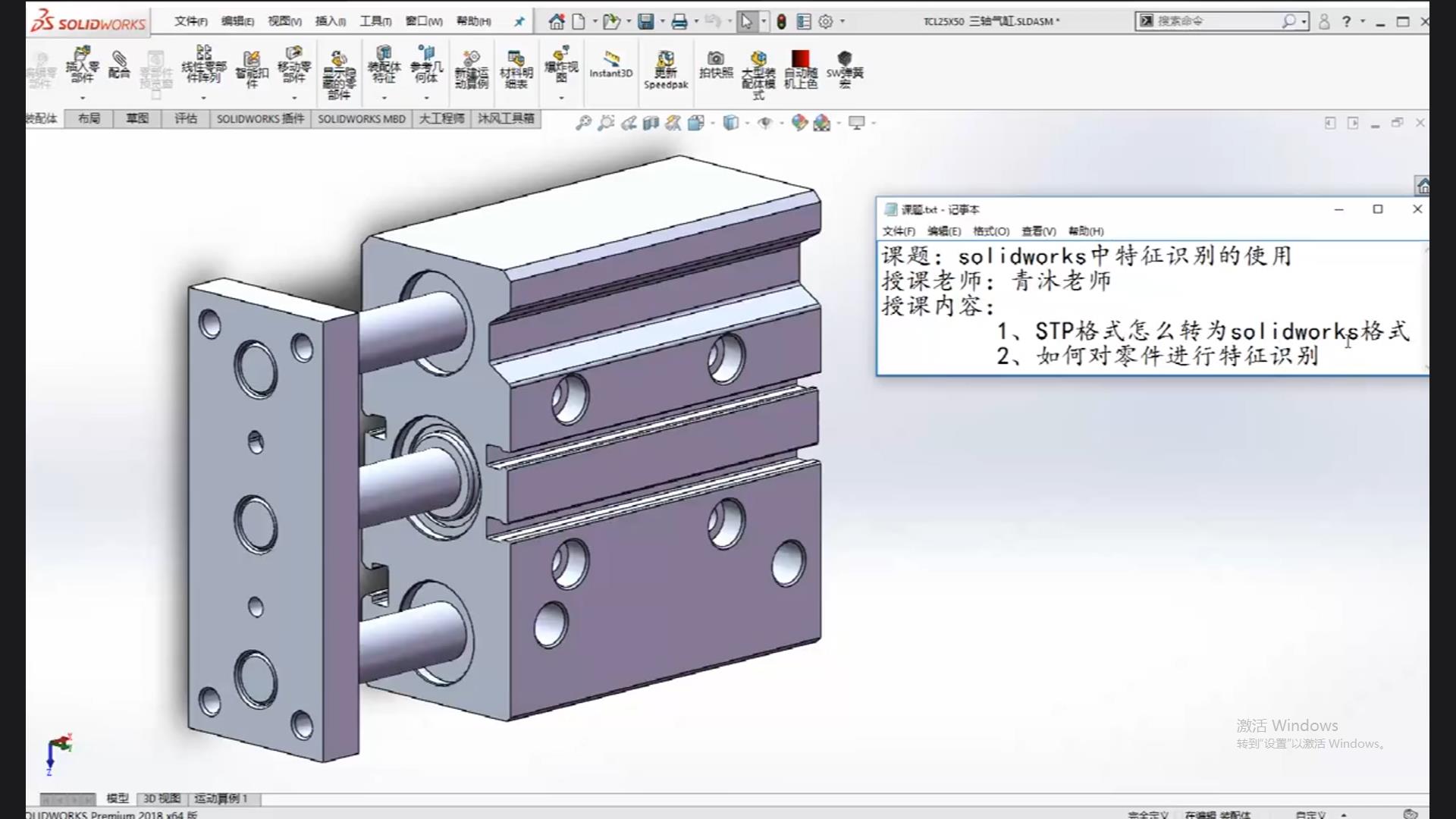1456x819 pixels.
Task: Open the 文件(F) menu in SolidWorks
Action: 190,21
